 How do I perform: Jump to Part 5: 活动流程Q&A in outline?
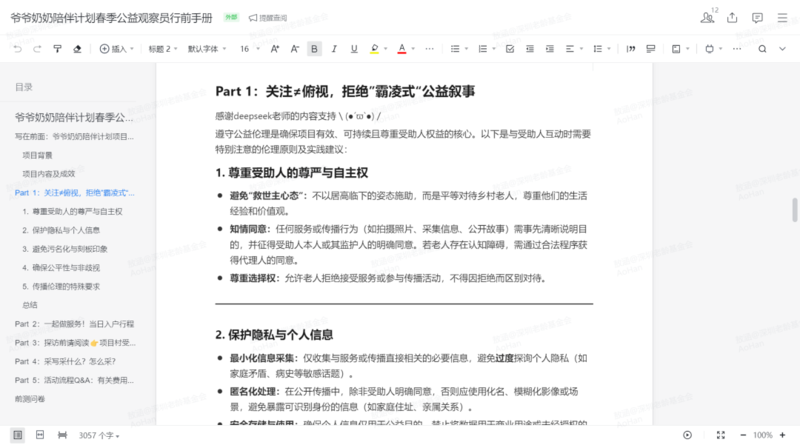coord(74,380)
